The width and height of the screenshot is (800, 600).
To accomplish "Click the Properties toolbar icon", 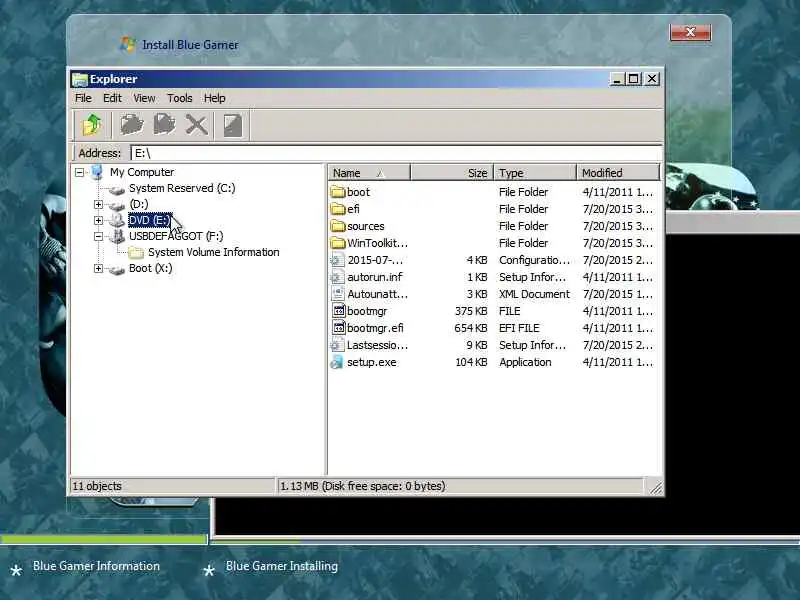I will tap(233, 125).
